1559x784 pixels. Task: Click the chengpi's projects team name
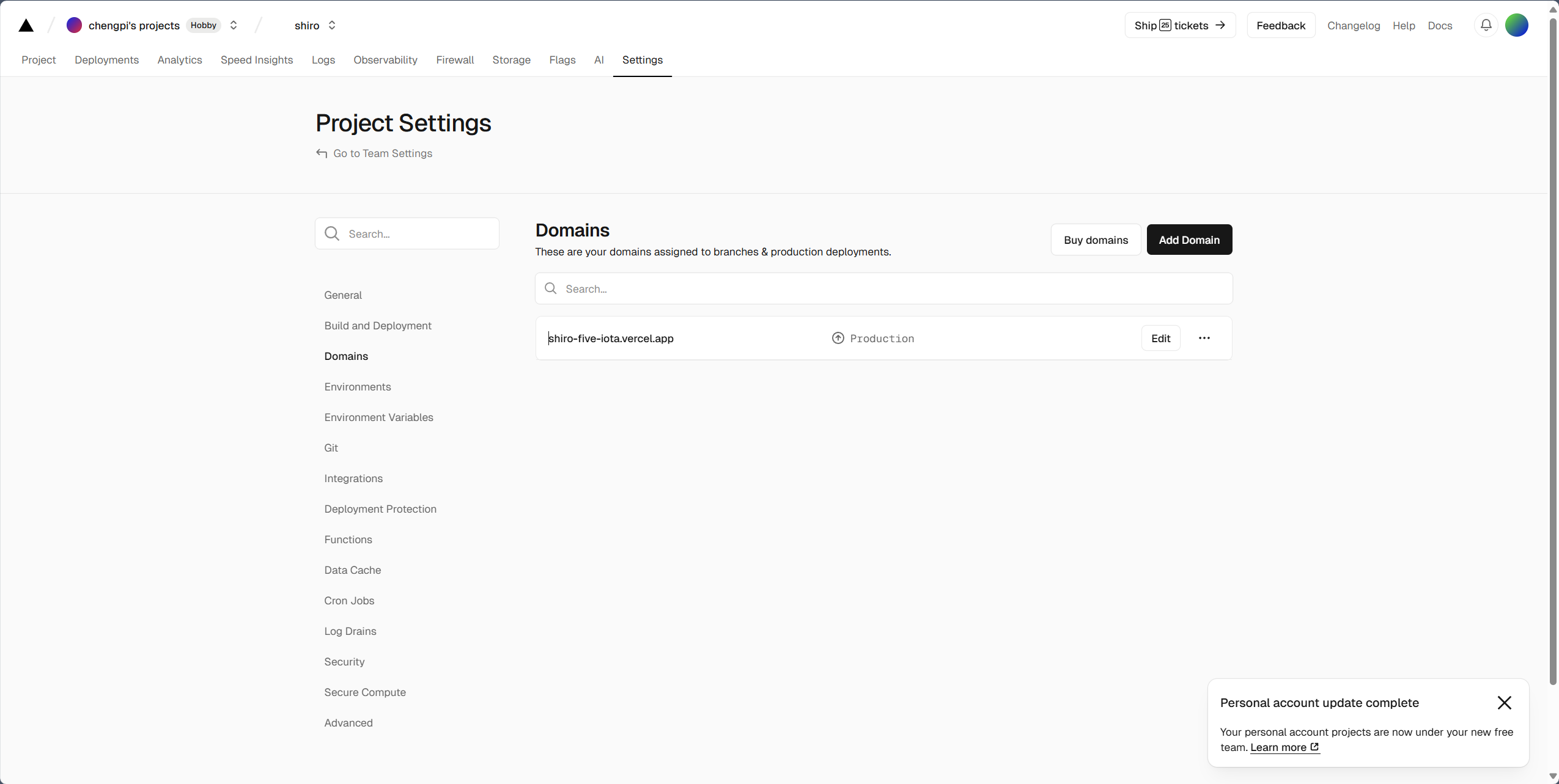click(x=134, y=25)
